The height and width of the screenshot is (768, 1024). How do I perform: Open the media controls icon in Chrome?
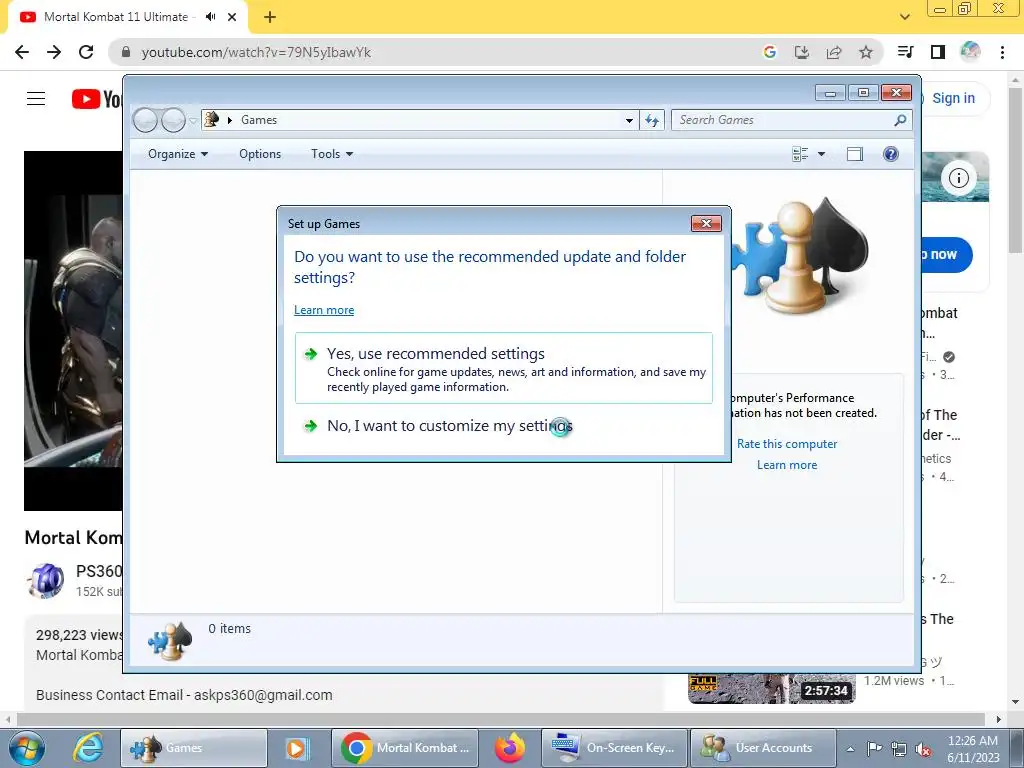[x=905, y=52]
